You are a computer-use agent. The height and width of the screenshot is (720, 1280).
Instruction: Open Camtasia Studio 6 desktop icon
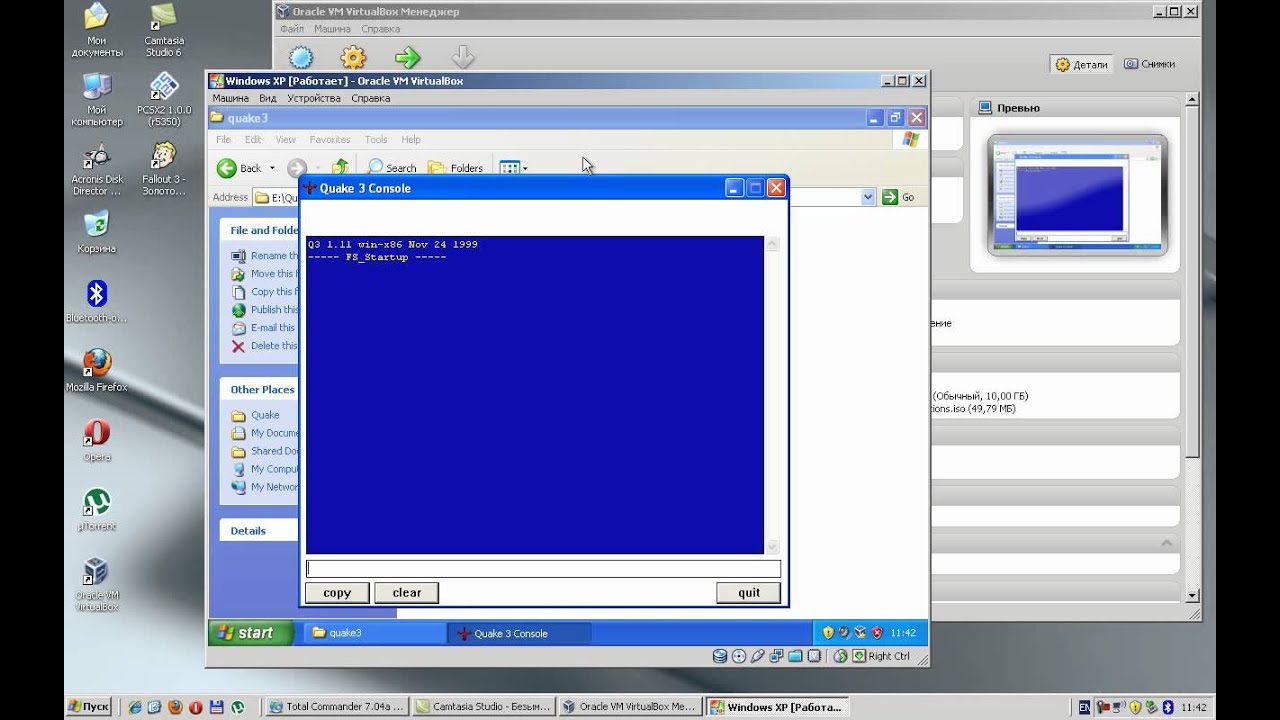[164, 31]
